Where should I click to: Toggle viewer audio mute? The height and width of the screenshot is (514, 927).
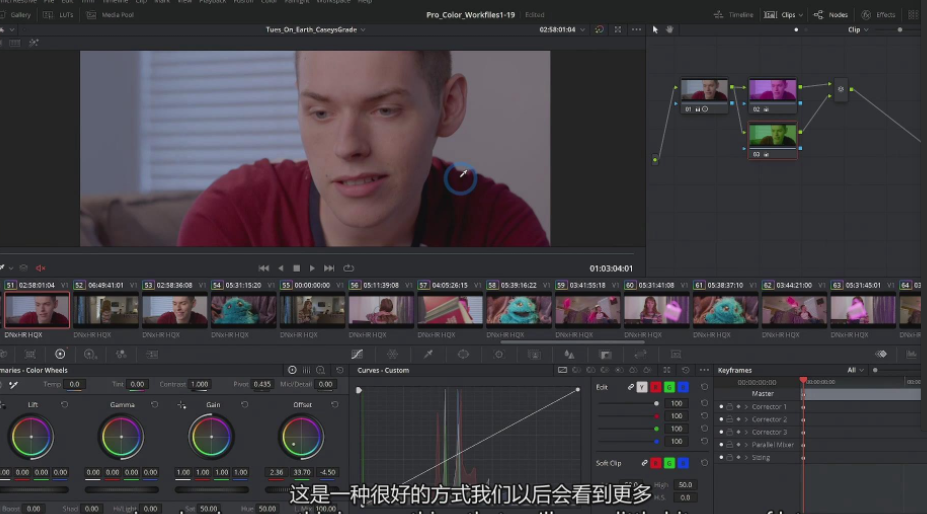point(41,268)
